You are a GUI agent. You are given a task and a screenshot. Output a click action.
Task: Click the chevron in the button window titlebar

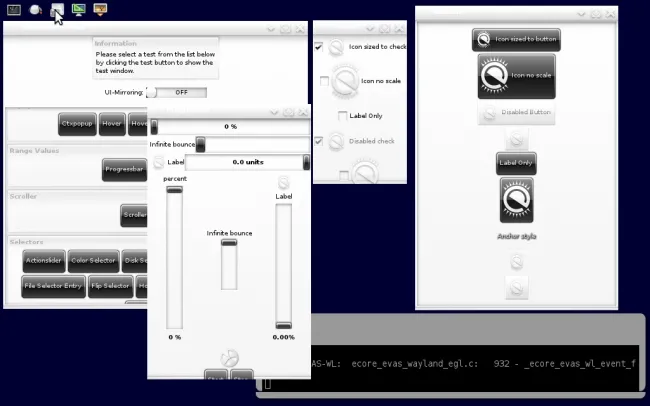coord(581,14)
